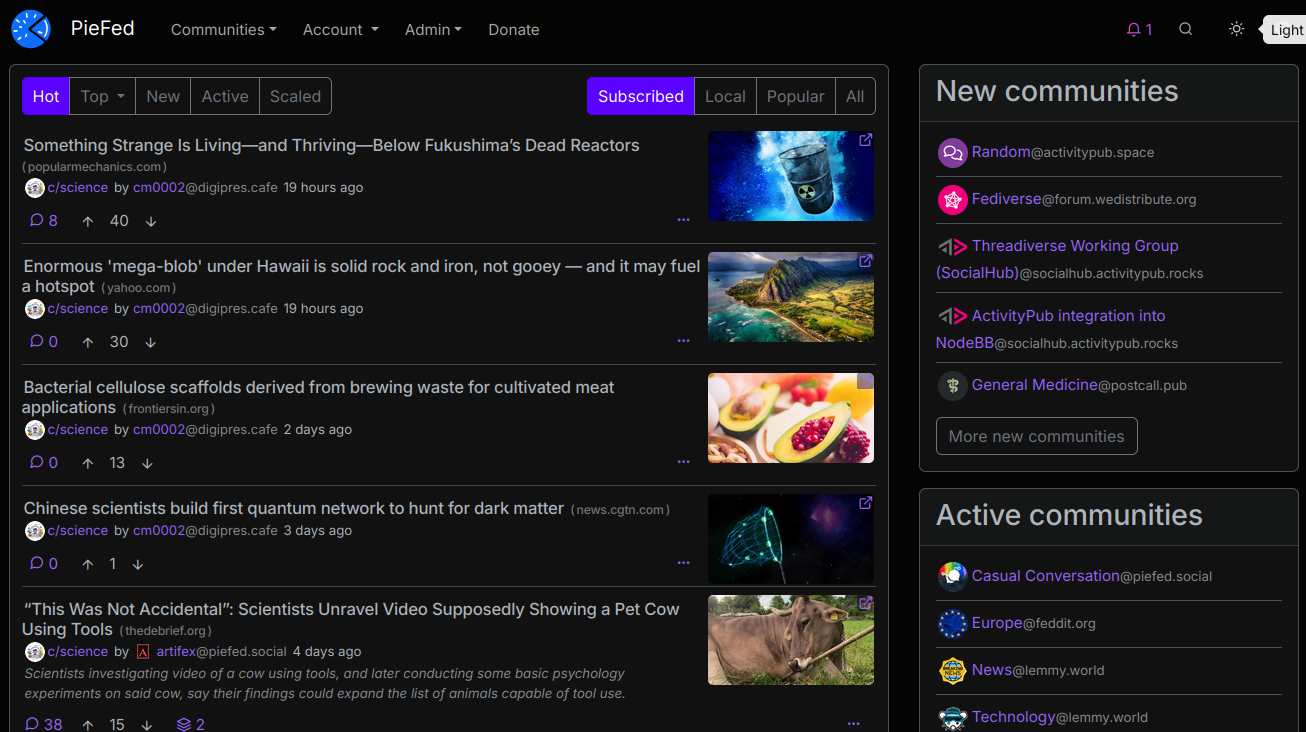Open the Hawaii coastline post thumbnail
This screenshot has width=1306, height=732.
pos(790,297)
